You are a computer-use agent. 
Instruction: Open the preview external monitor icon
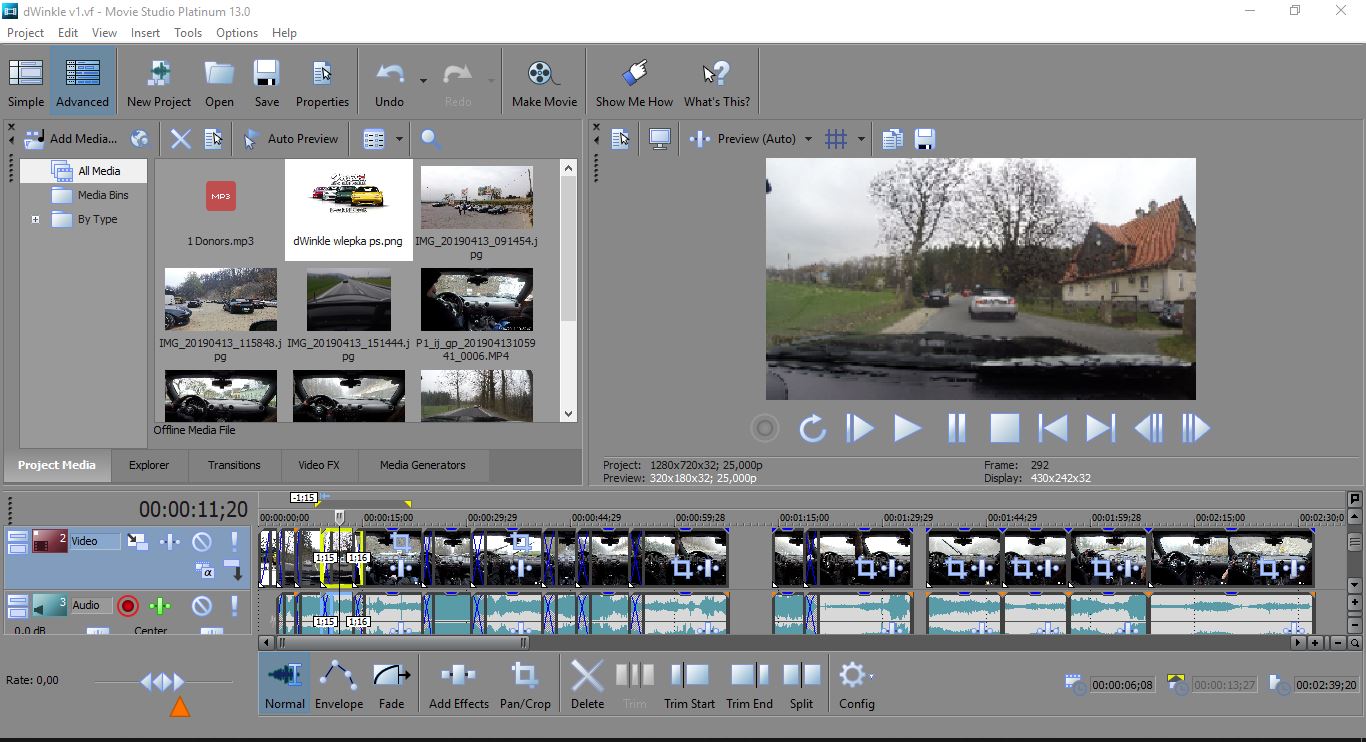point(659,139)
